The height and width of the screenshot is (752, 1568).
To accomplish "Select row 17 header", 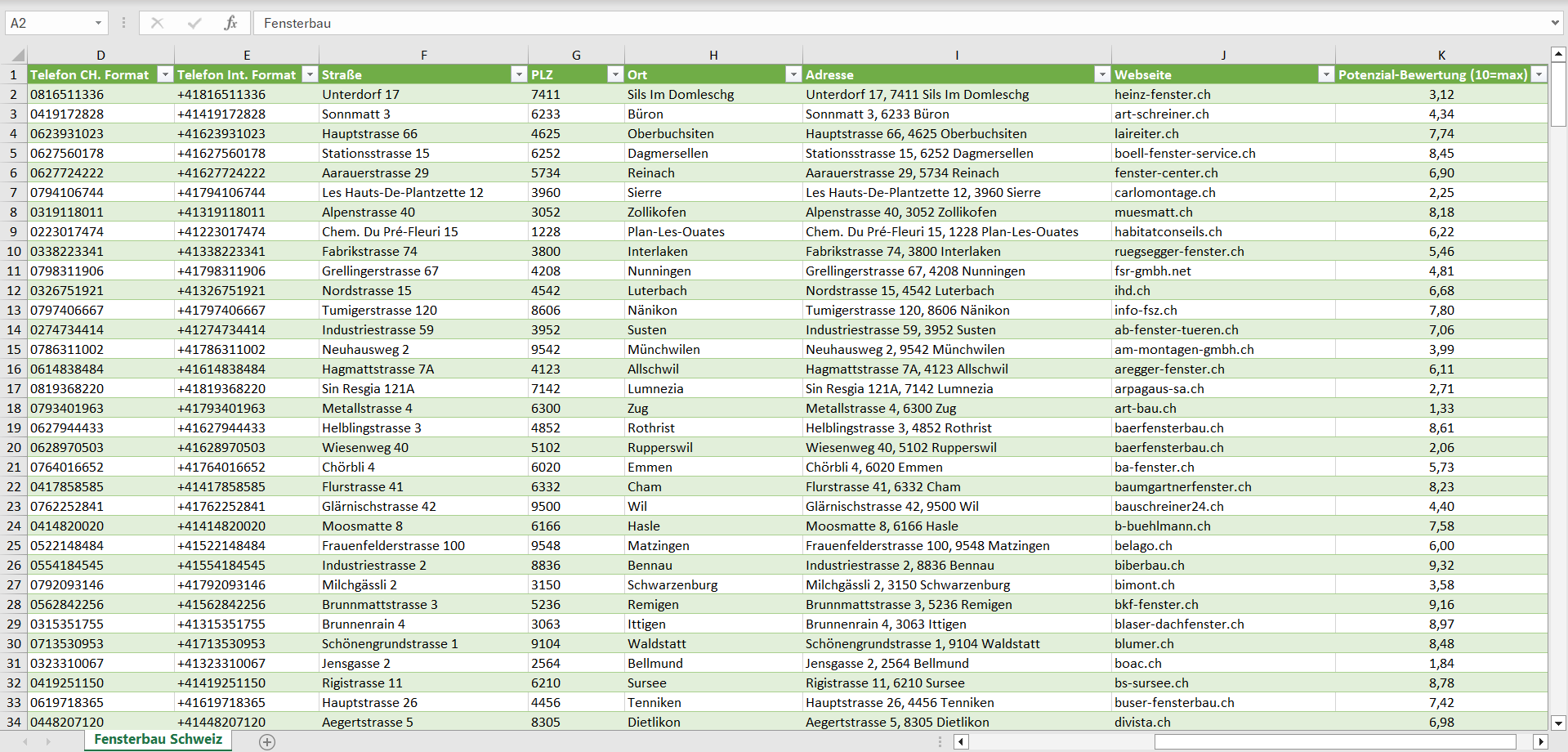I will click(x=14, y=388).
